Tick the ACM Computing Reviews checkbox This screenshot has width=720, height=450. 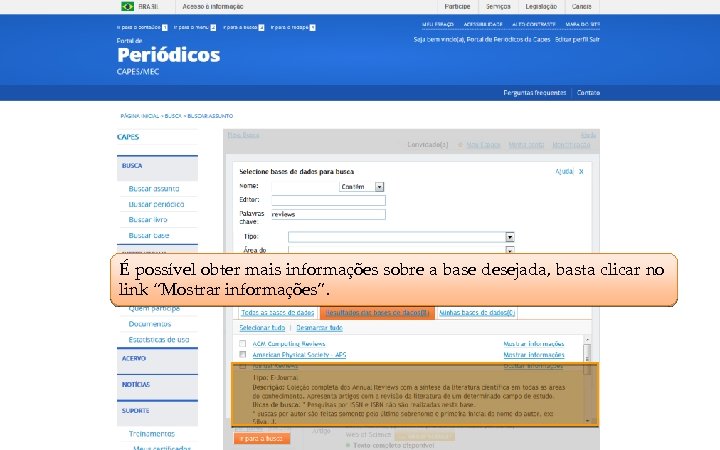point(242,343)
